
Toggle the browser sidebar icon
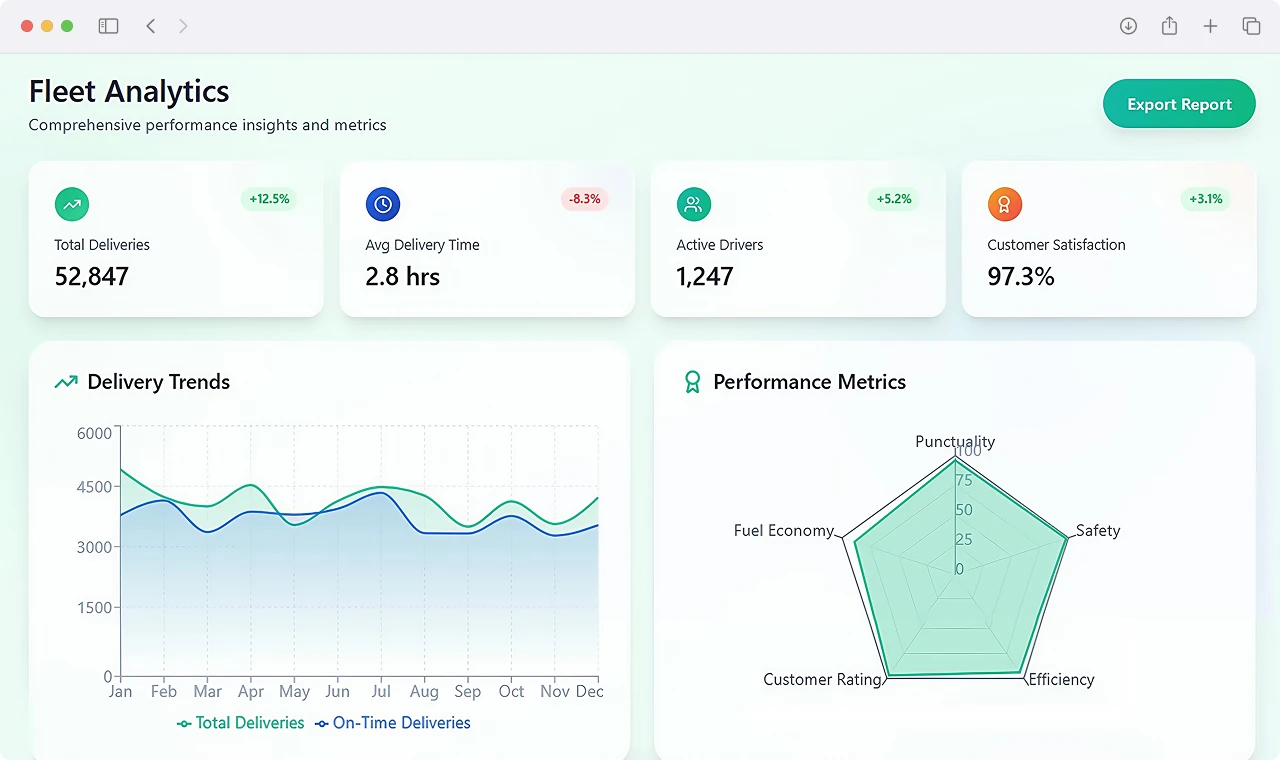108,26
